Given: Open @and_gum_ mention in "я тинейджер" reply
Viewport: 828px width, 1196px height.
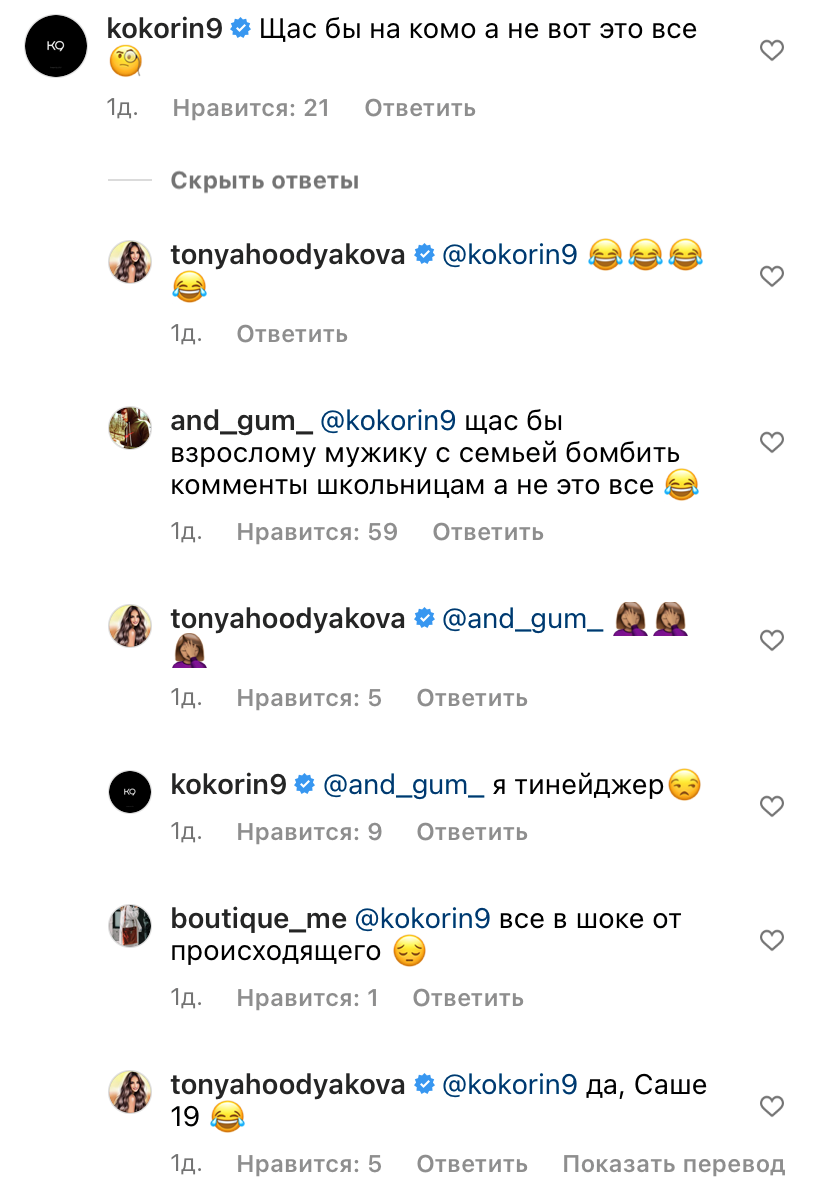Looking at the screenshot, I should coord(403,786).
